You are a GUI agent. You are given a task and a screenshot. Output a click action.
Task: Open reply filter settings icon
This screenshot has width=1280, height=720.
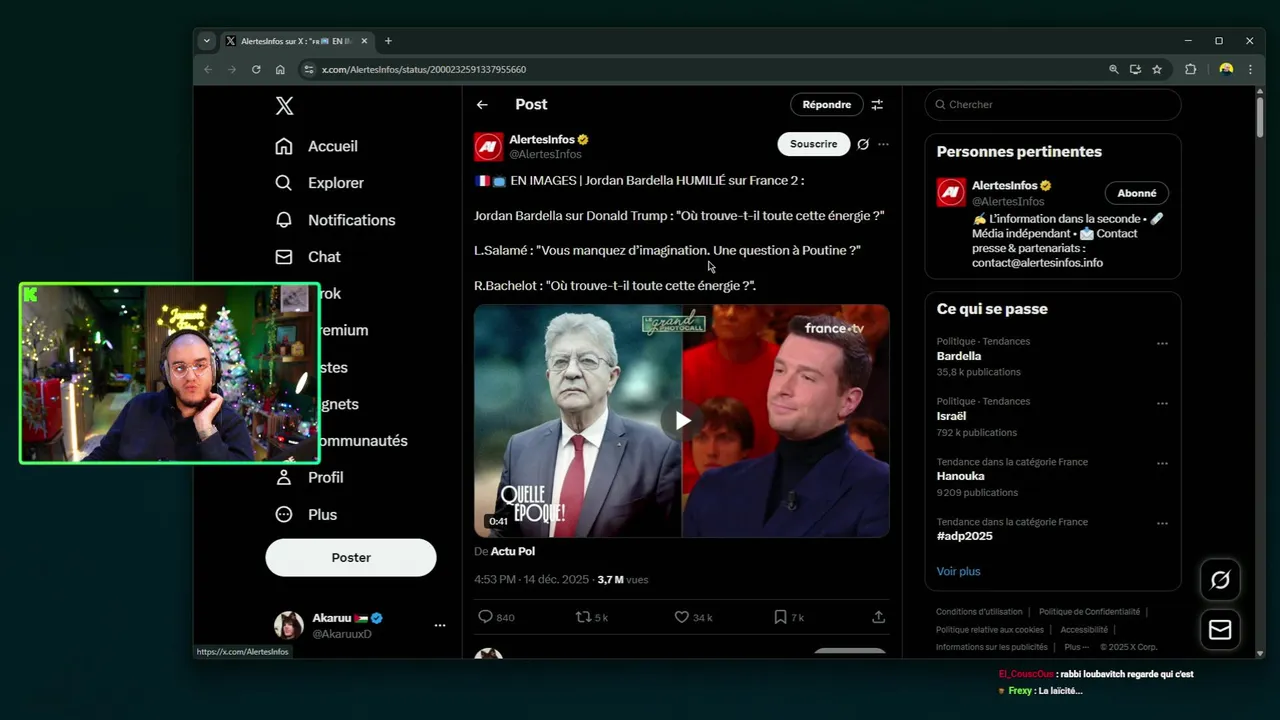[877, 105]
